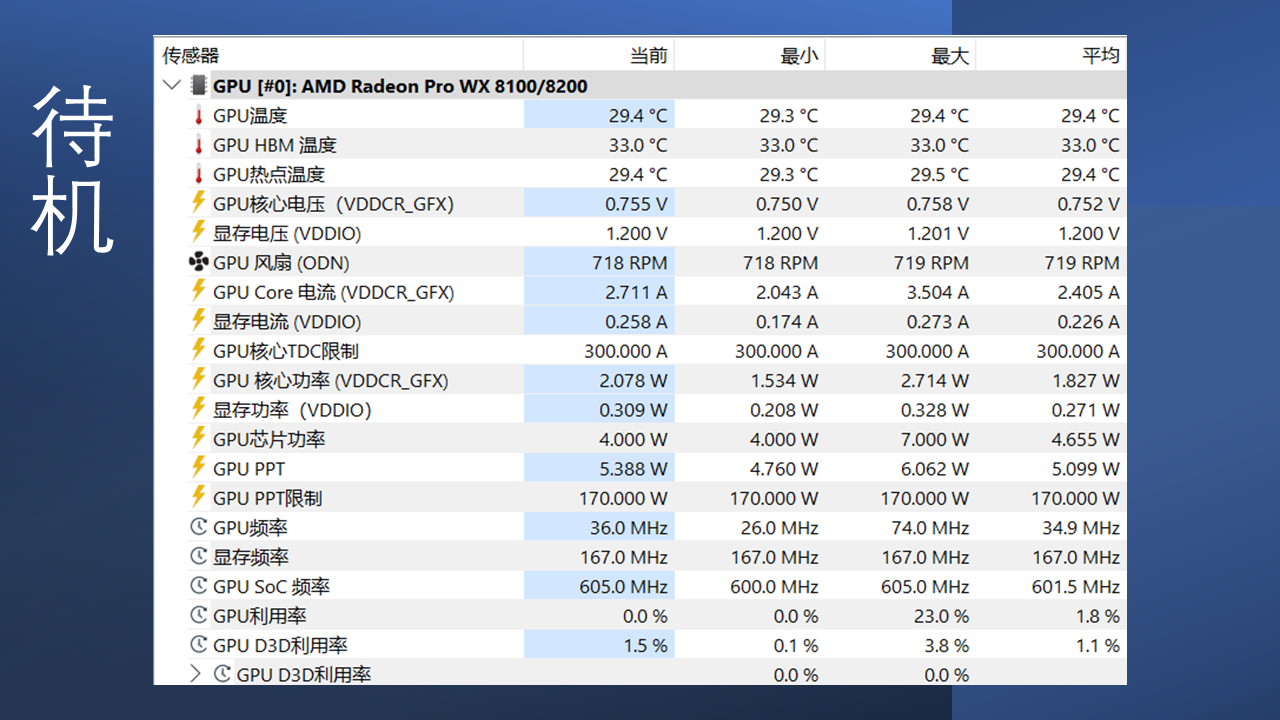This screenshot has width=1280, height=720.
Task: Click the lightning icon for GPU芯片功率
Action: [198, 439]
